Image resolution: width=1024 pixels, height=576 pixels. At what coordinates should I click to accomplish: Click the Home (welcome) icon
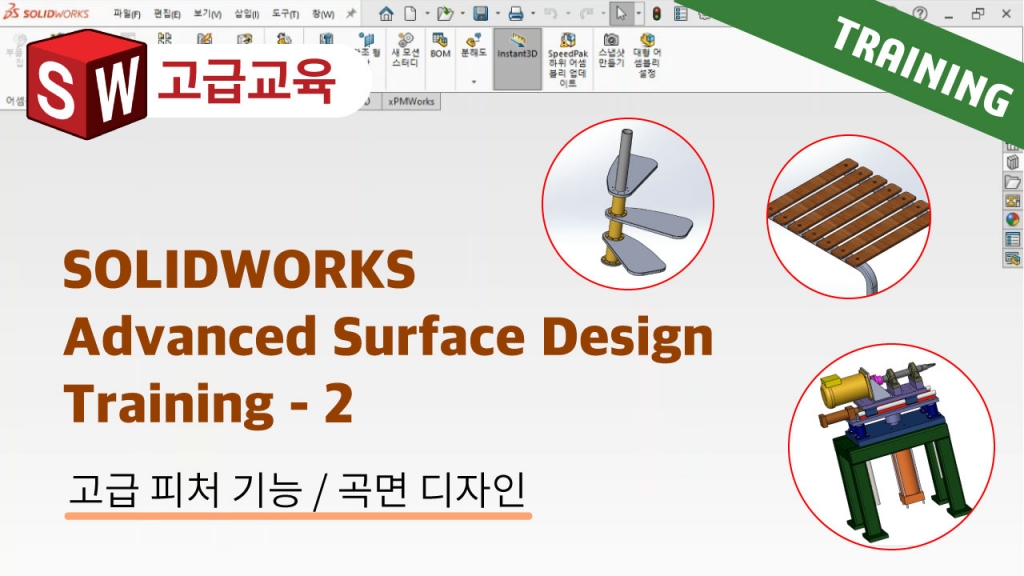[386, 13]
